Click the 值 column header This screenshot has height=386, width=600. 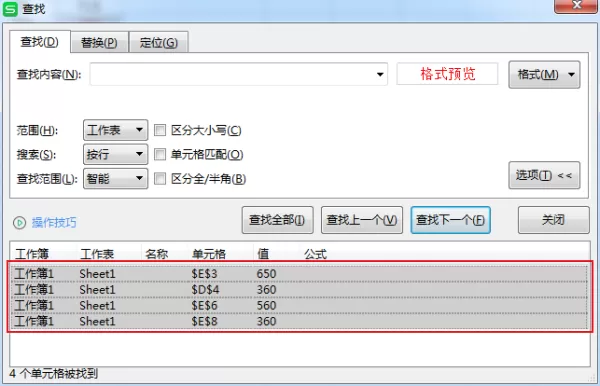[x=263, y=254]
